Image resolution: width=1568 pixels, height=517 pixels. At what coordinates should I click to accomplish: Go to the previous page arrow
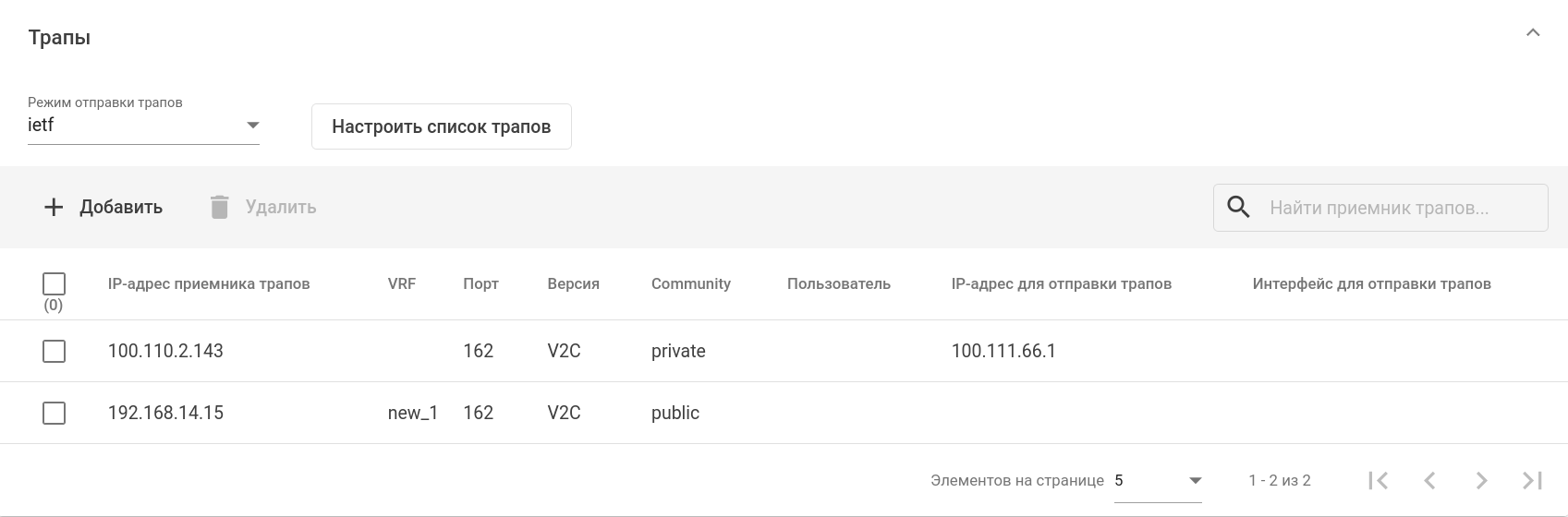coord(1429,480)
